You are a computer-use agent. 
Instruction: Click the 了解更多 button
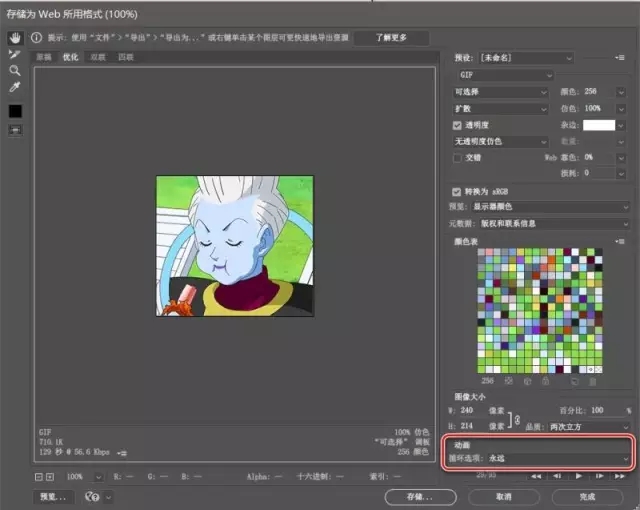pos(391,38)
